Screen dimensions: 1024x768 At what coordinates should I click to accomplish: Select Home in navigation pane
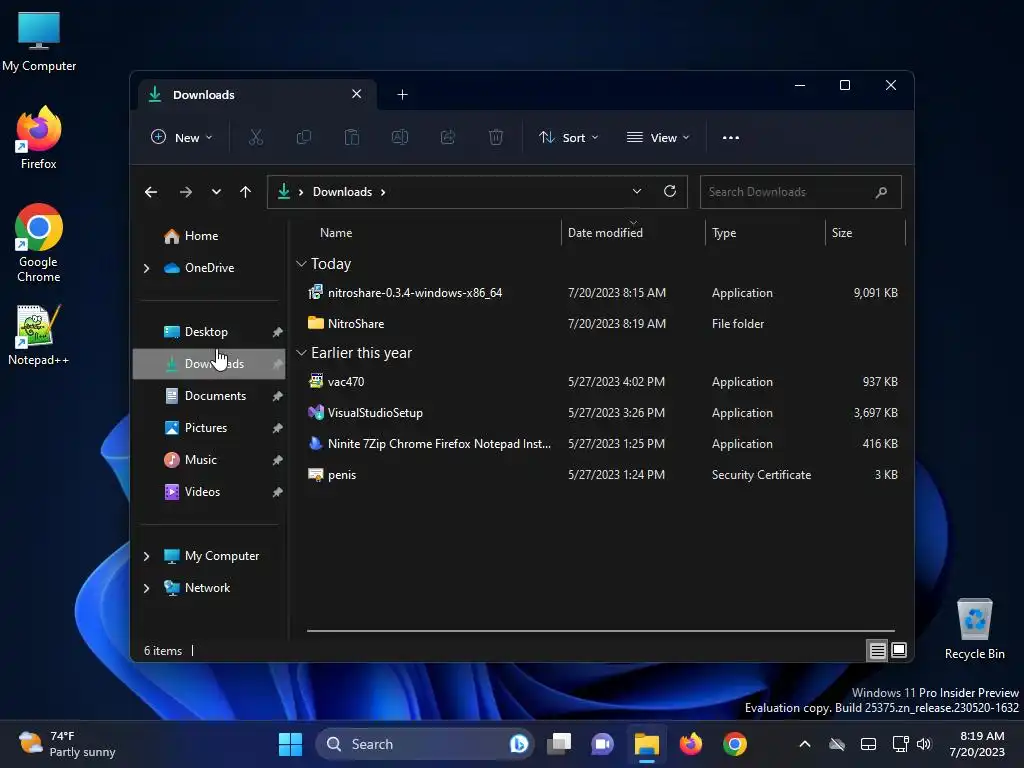pyautogui.click(x=209, y=236)
